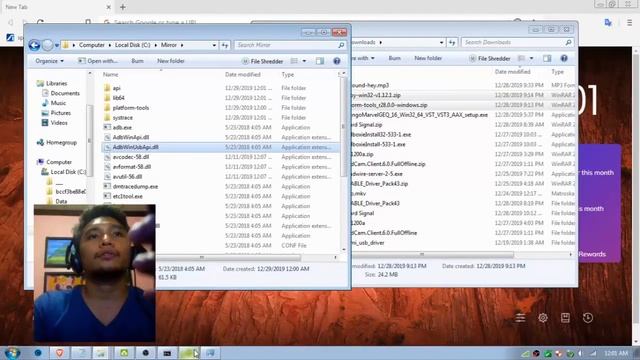The image size is (640, 360).
Task: Toggle preview pane icon in Downloads window
Action: 547,58
